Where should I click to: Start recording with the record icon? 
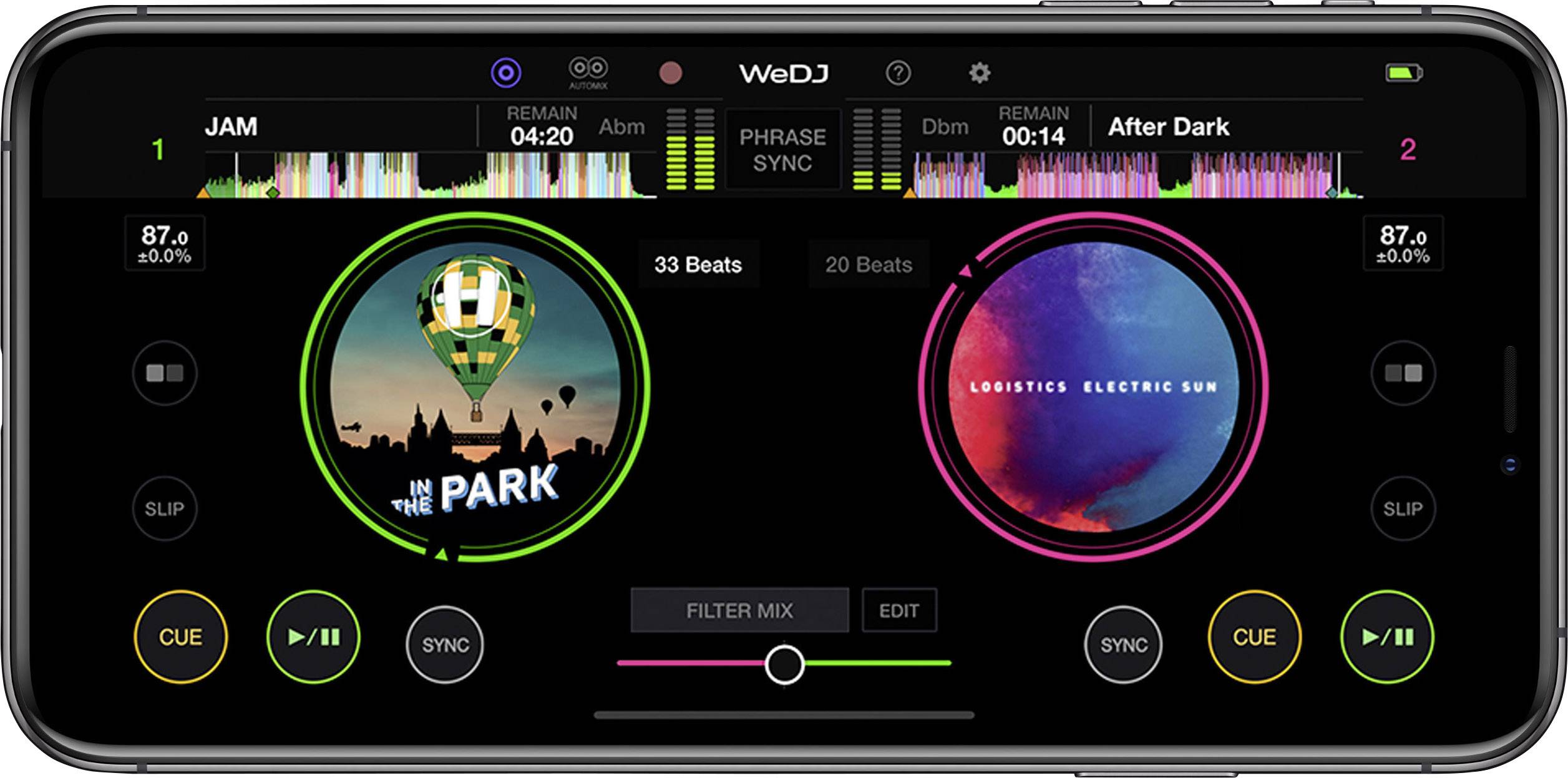(x=671, y=72)
